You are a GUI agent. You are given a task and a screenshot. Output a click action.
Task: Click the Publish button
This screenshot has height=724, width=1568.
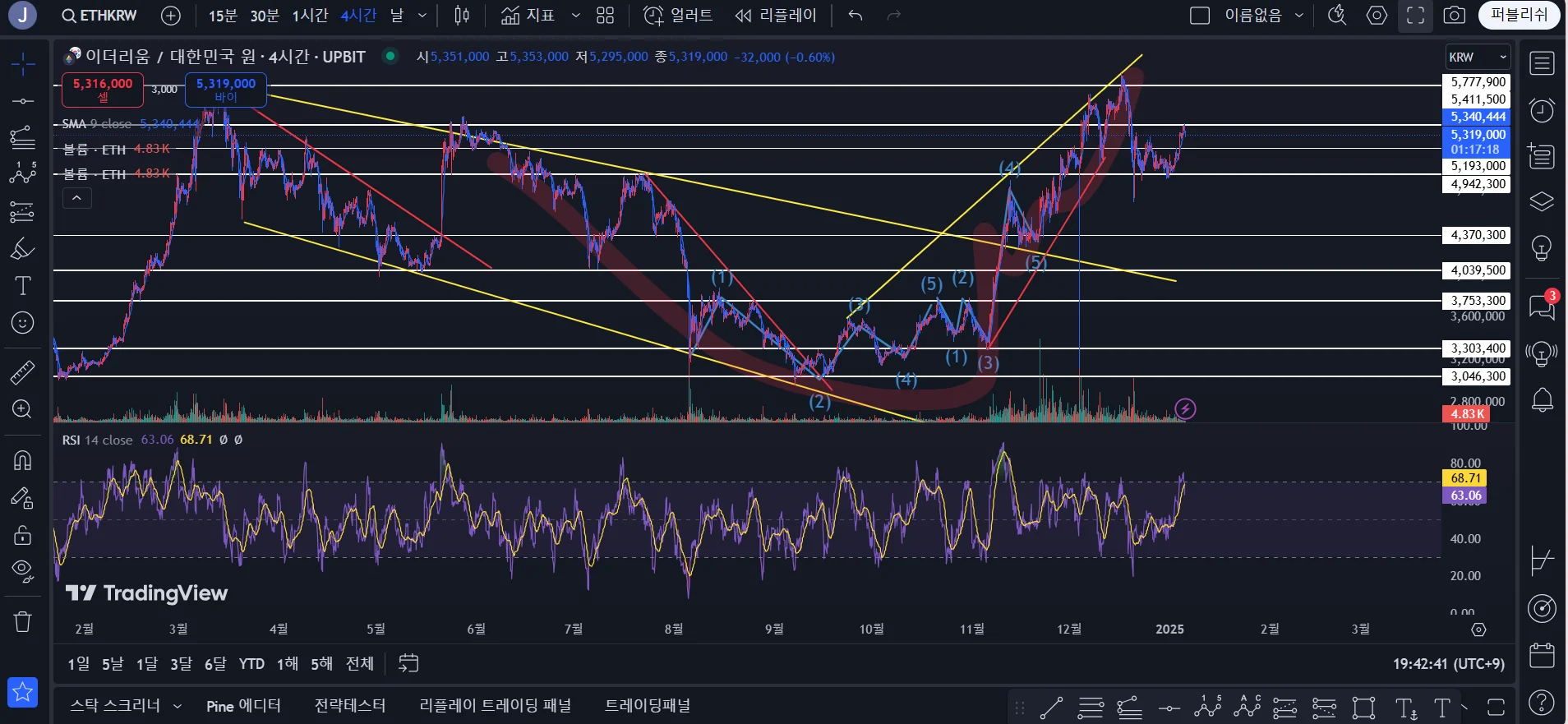[1519, 16]
